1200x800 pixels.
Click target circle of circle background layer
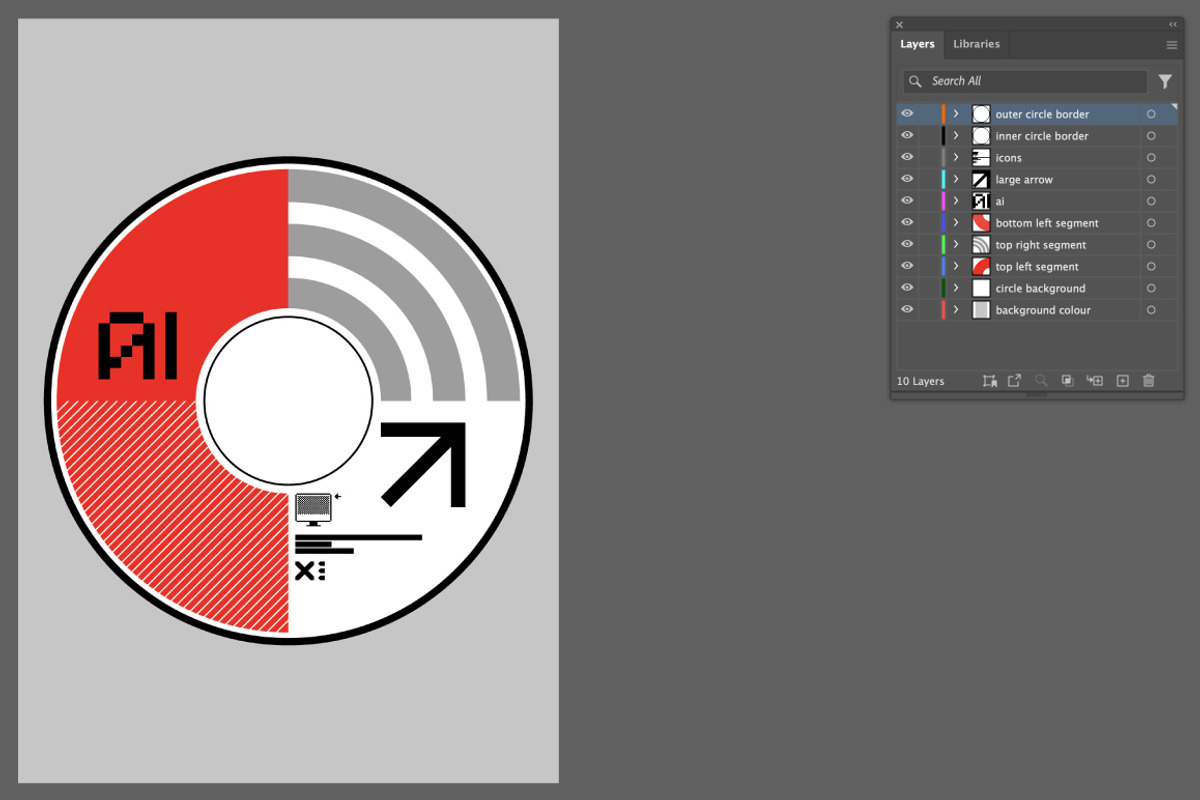1151,288
